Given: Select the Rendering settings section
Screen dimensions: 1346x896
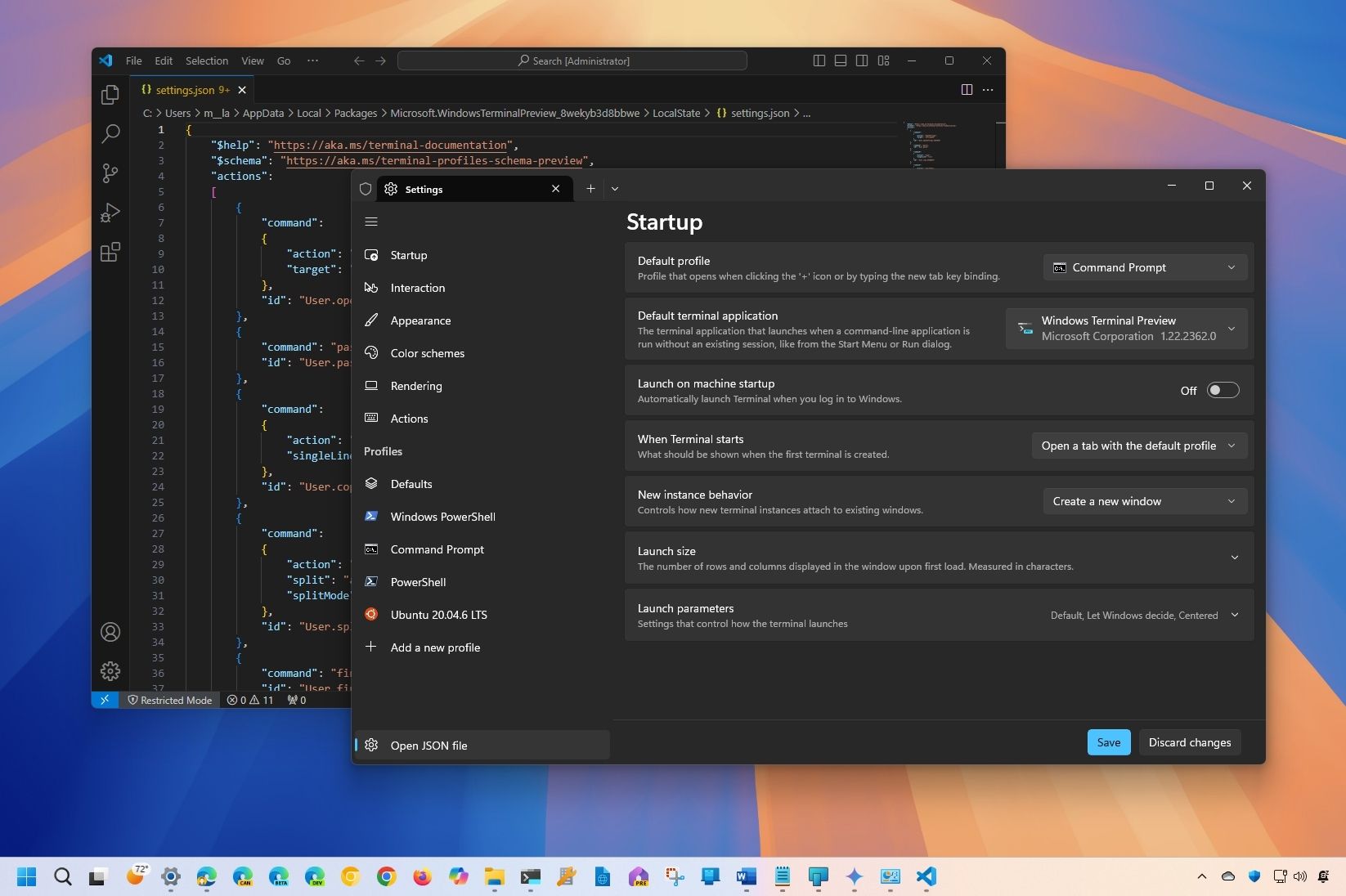Looking at the screenshot, I should [x=415, y=385].
